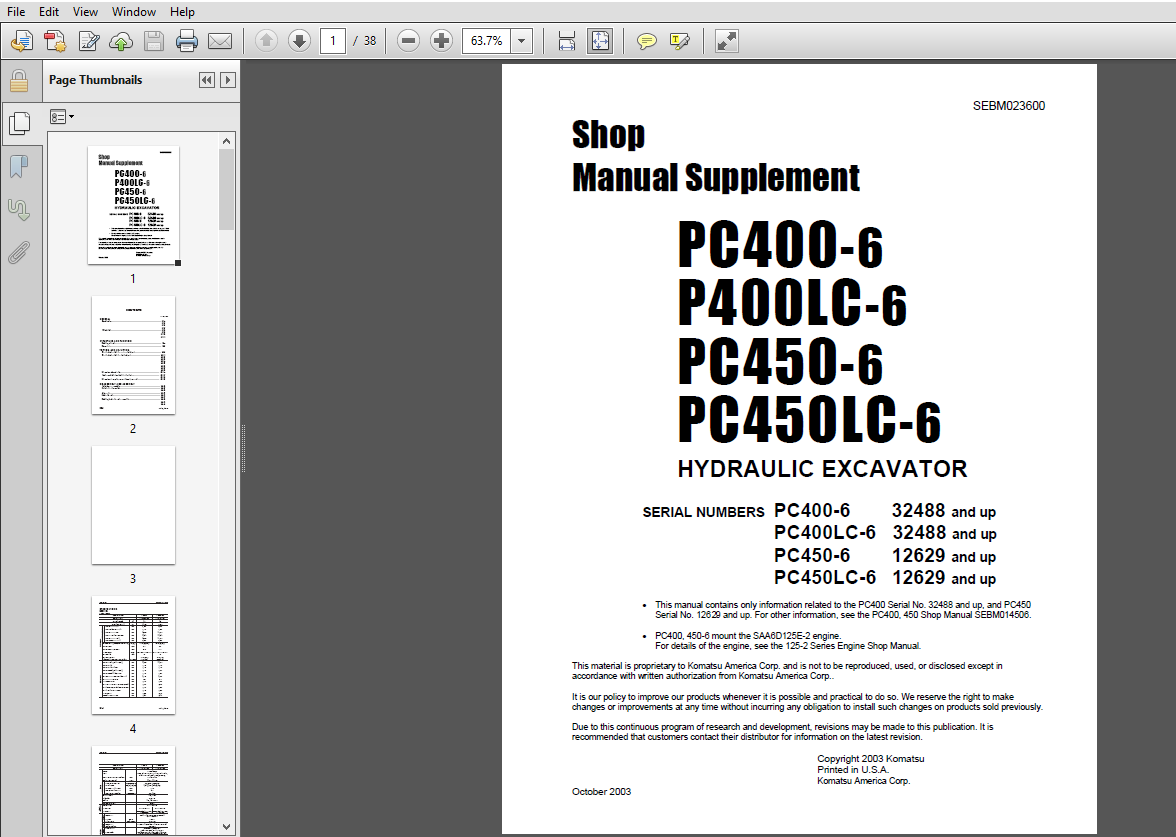The image size is (1176, 837).
Task: Open the Attachments paperclip sidebar icon
Action: 19,254
